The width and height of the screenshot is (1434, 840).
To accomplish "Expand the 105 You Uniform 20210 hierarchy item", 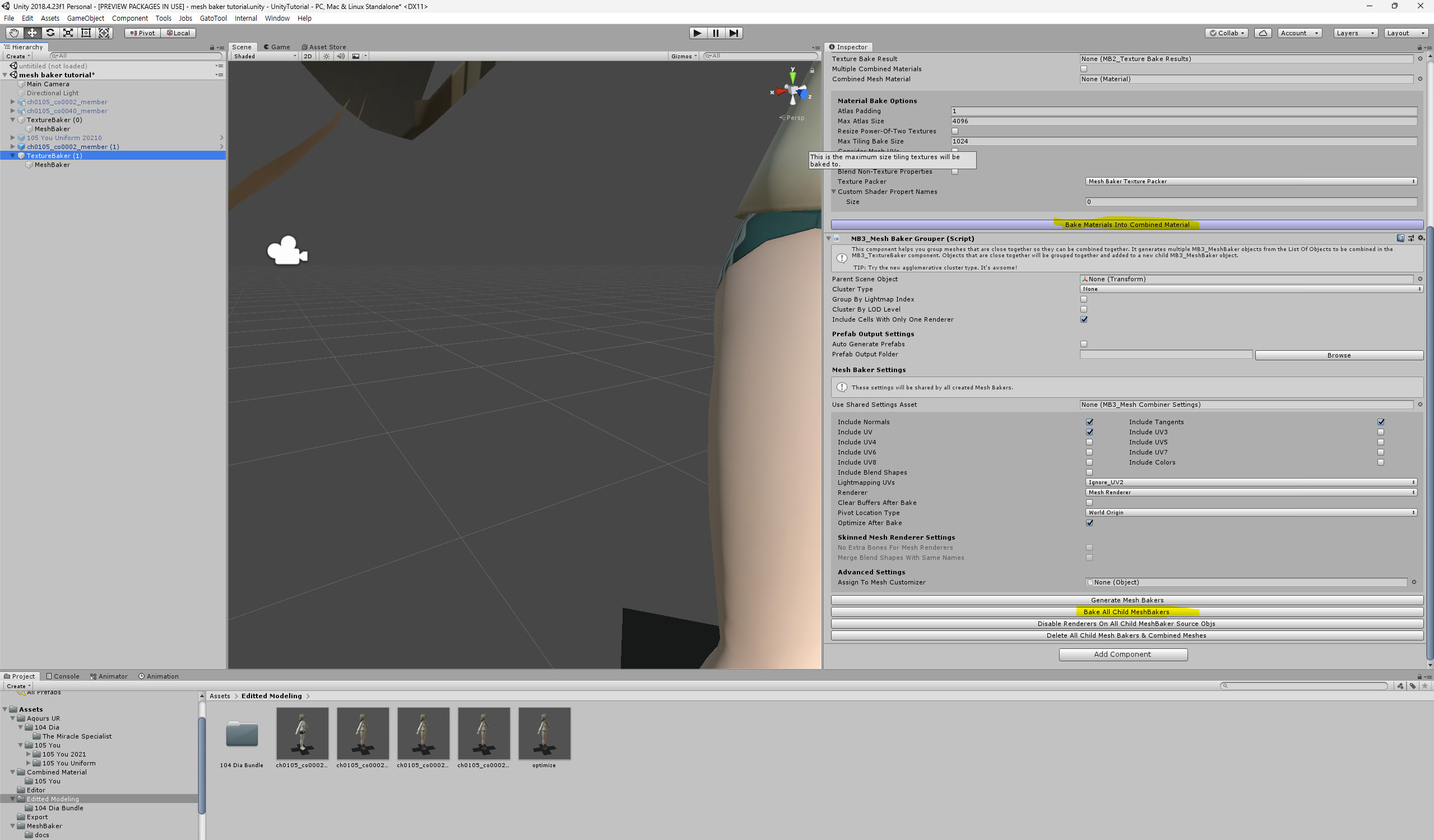I will (x=12, y=137).
